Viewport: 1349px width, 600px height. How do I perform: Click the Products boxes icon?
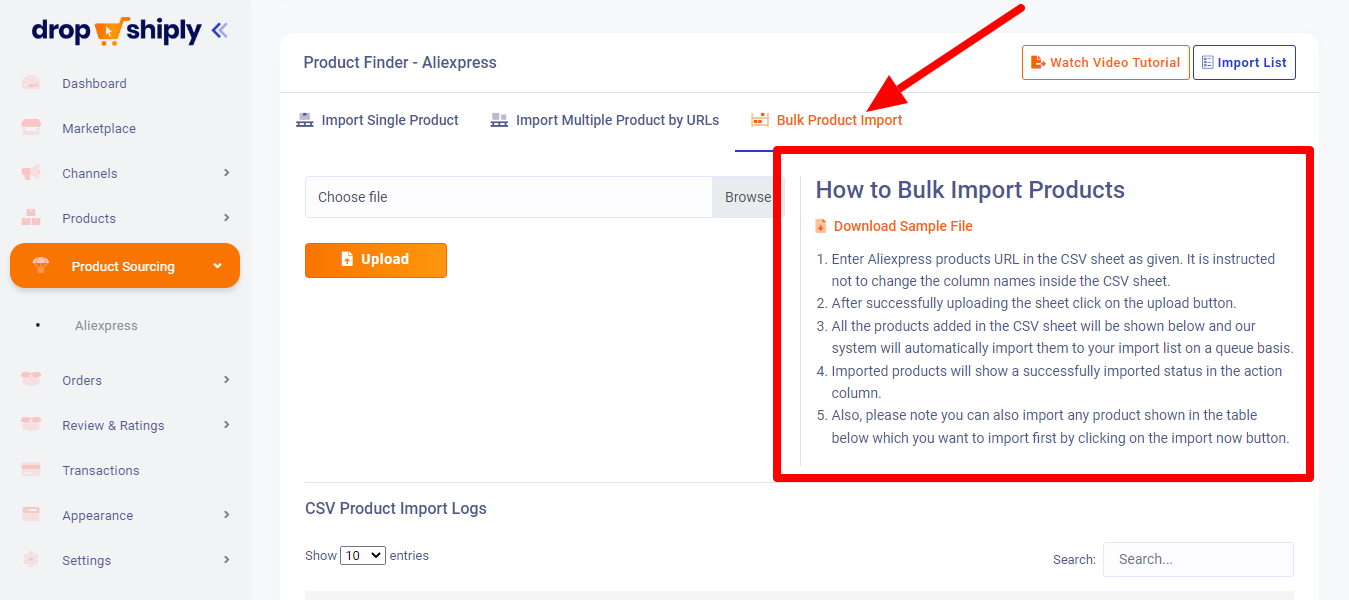(31, 218)
